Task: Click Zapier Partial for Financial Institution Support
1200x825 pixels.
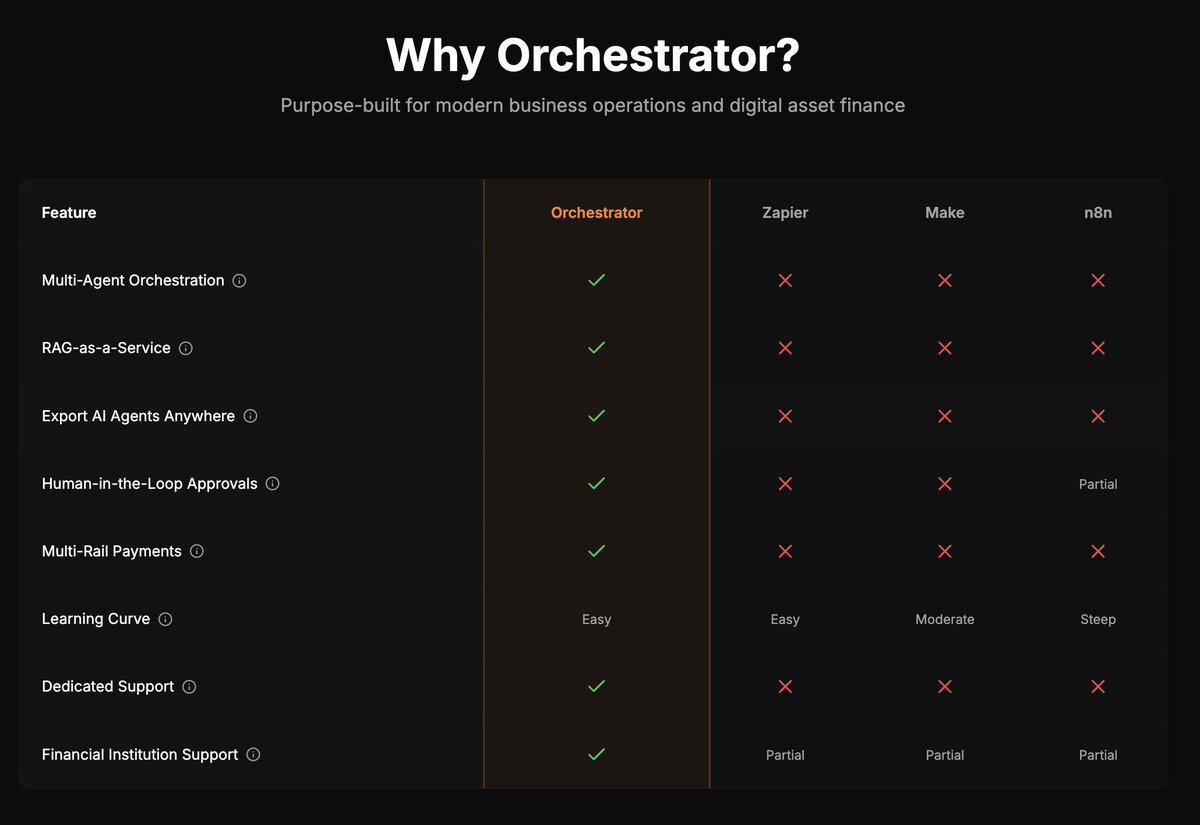Action: tap(785, 755)
